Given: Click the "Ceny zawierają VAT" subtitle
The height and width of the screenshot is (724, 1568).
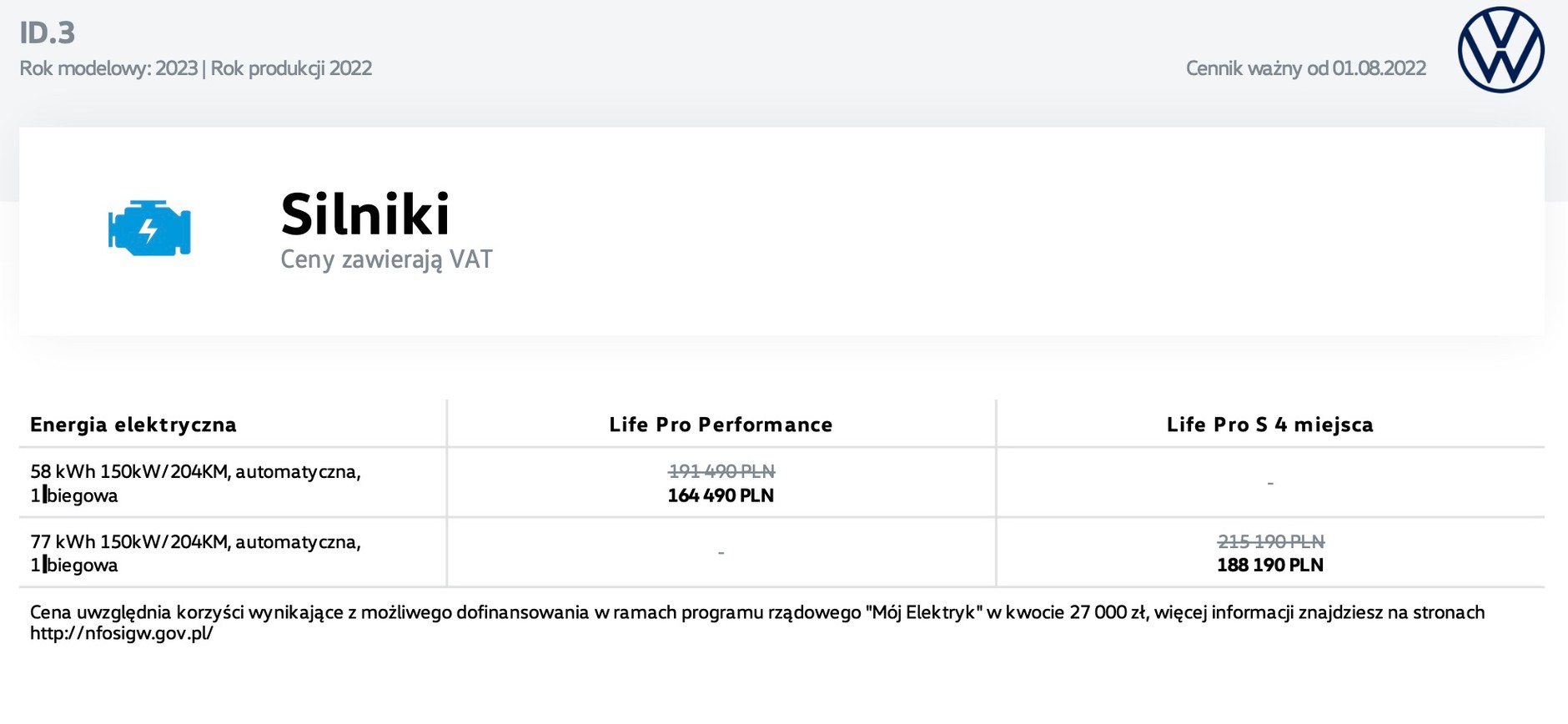Looking at the screenshot, I should click(386, 259).
